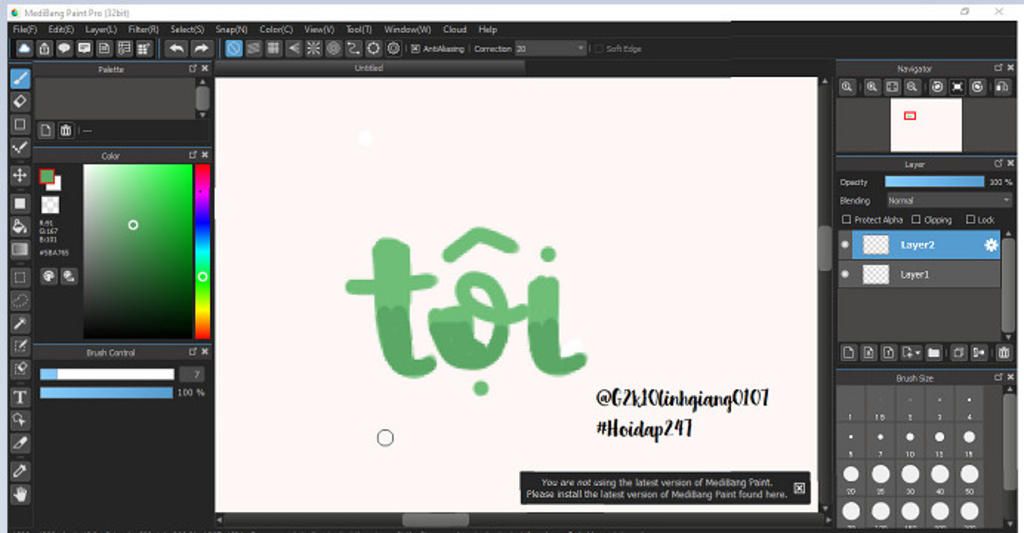This screenshot has height=533, width=1024.
Task: Select the Bucket fill tool
Action: 20,226
